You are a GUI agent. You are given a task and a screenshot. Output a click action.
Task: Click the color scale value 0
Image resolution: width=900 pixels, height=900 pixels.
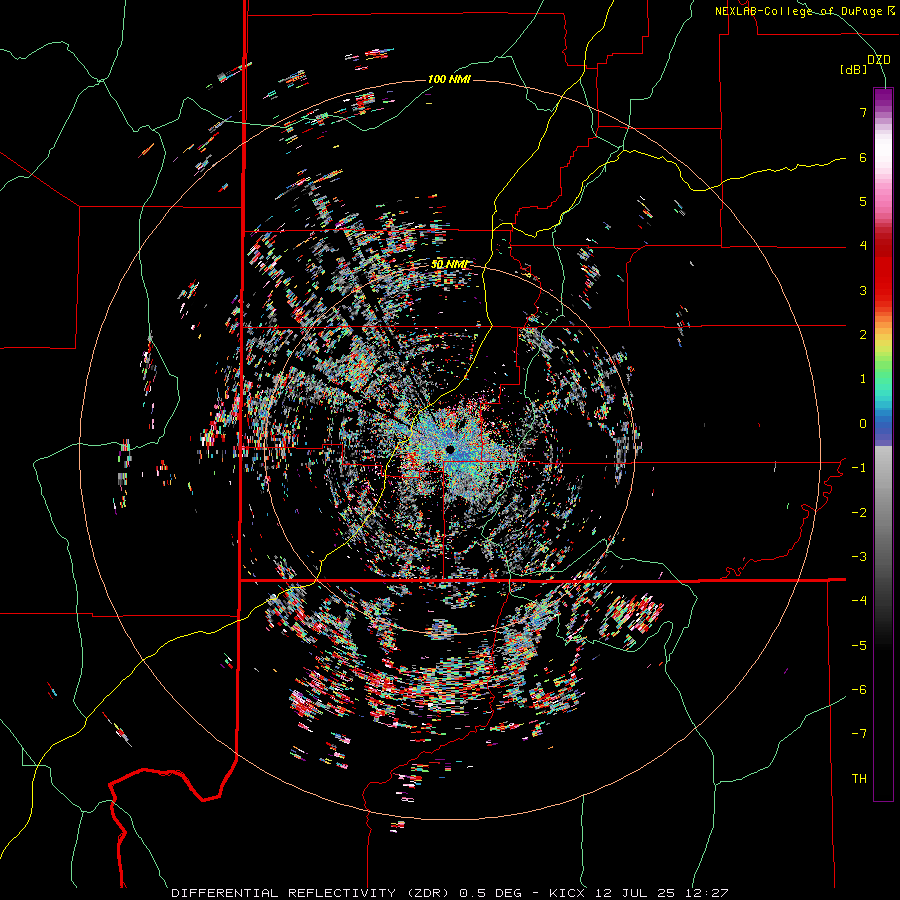tap(863, 424)
